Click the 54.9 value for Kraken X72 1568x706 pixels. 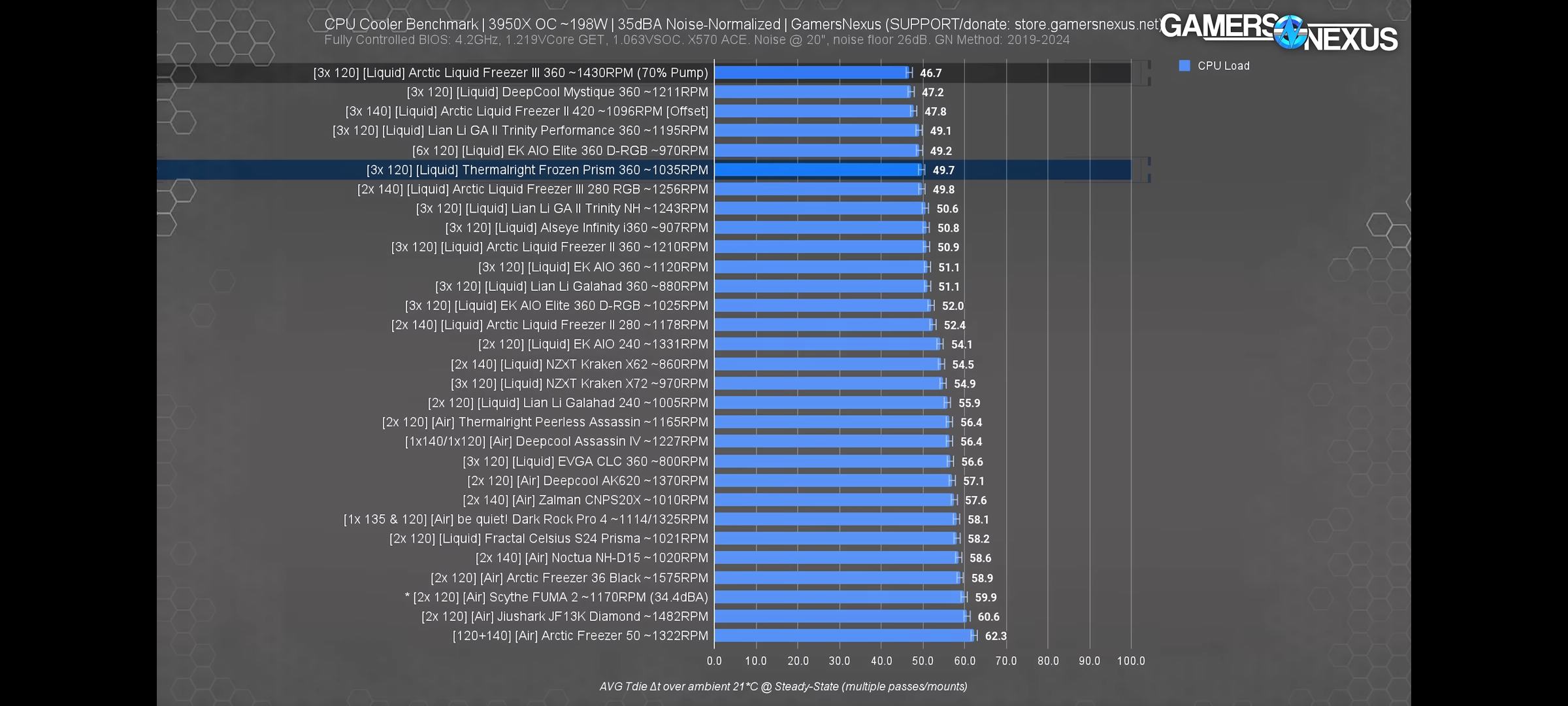[x=965, y=384]
